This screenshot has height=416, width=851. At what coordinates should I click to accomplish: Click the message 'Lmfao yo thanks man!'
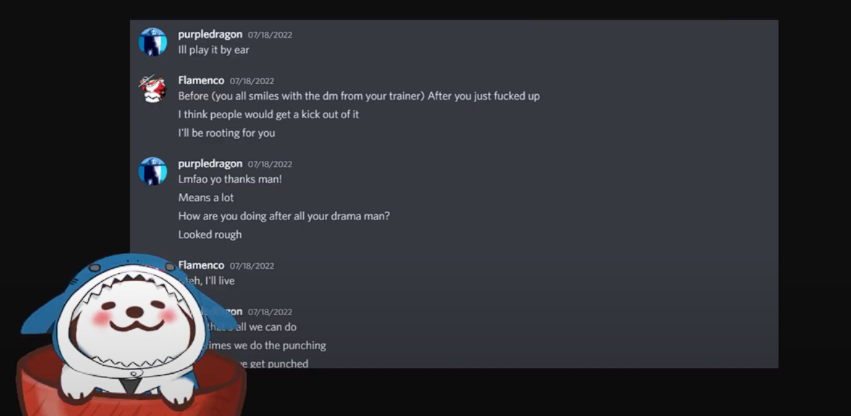pos(230,179)
